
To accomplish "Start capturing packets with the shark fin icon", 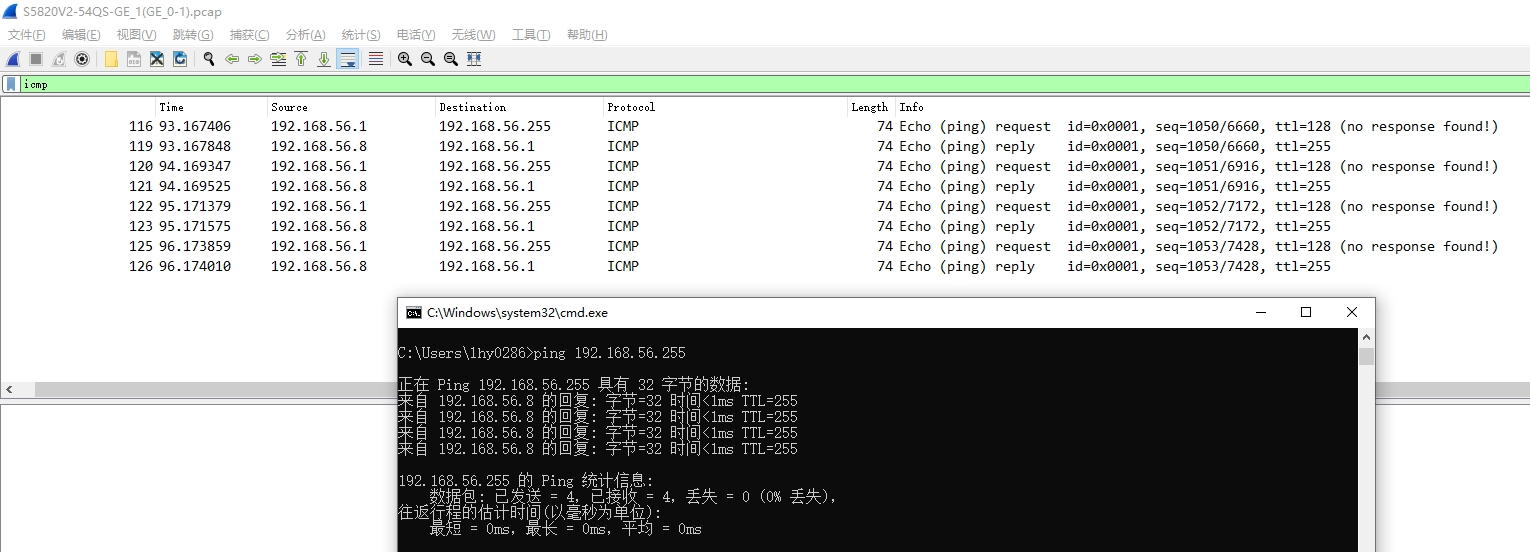I will pos(13,59).
